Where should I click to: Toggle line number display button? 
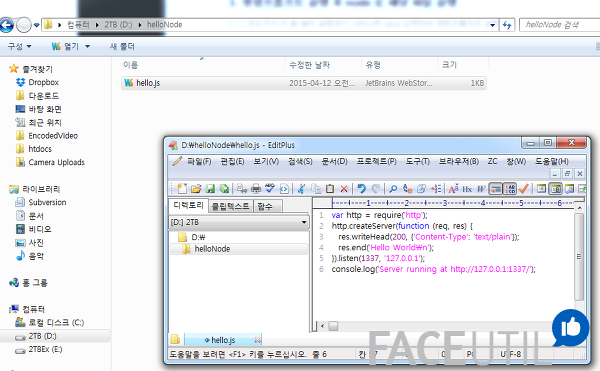pyautogui.click(x=510, y=189)
